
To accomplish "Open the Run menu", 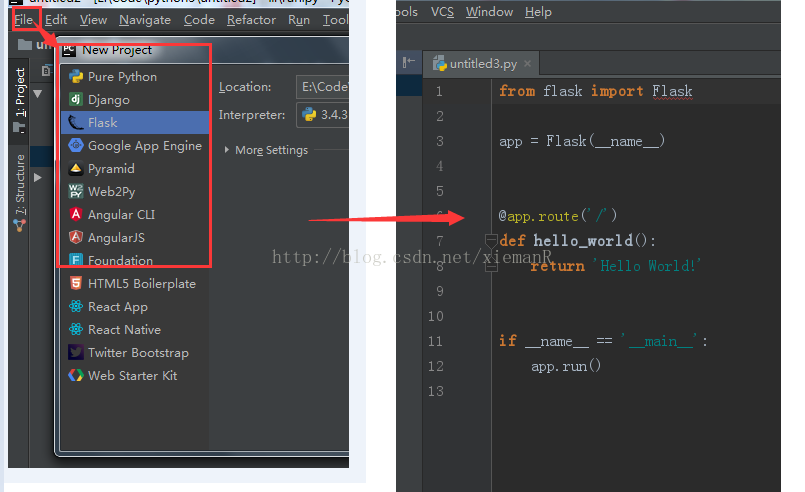I will (x=299, y=20).
